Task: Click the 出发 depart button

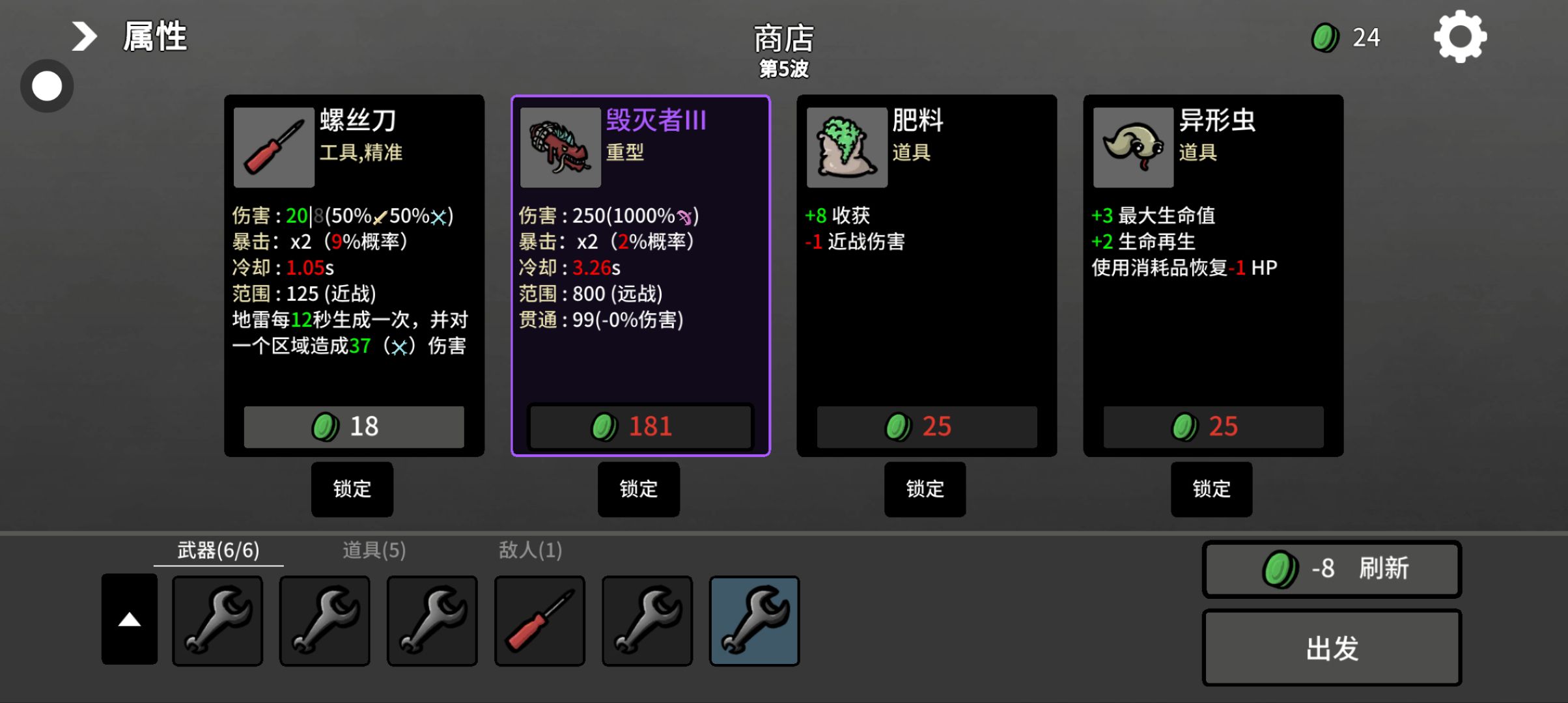Action: (1332, 648)
